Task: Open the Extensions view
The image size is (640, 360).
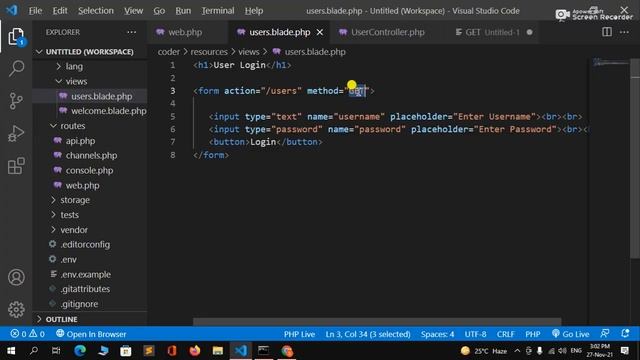Action: point(16,166)
